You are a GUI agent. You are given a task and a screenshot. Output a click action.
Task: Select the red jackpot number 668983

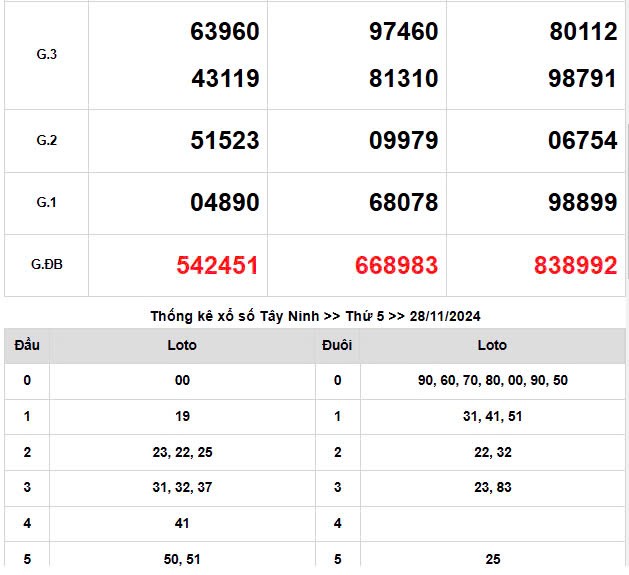(396, 265)
